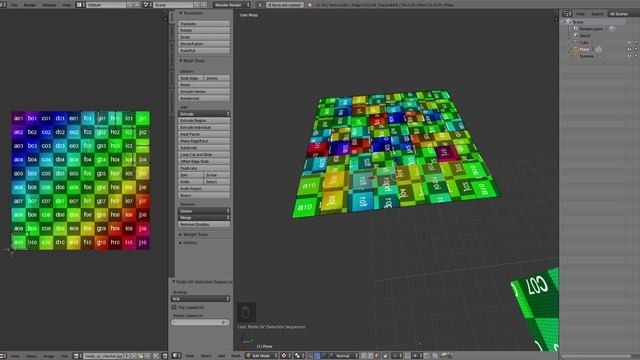The height and width of the screenshot is (360, 640).
Task: Open the Normal transform orientation dropdown
Action: 346,356
